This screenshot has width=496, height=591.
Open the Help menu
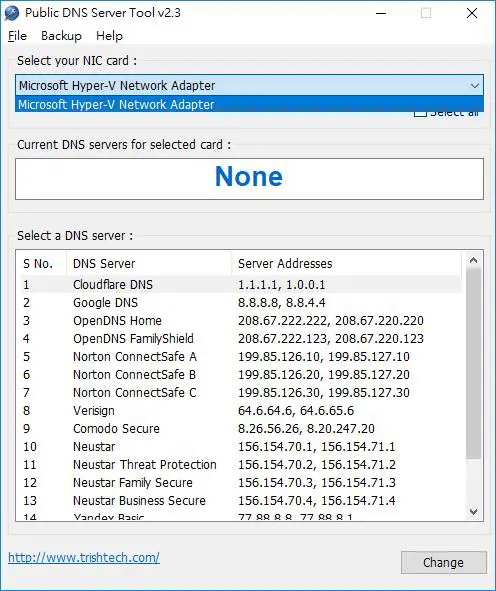109,36
